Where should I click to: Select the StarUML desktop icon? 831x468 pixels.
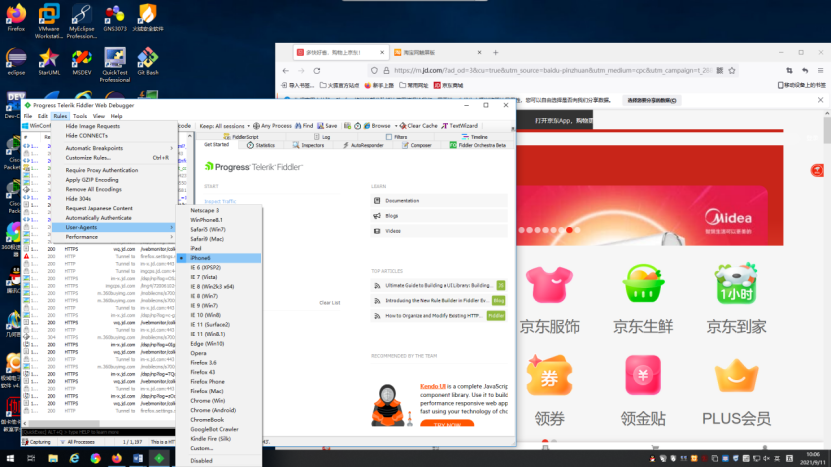[x=49, y=61]
